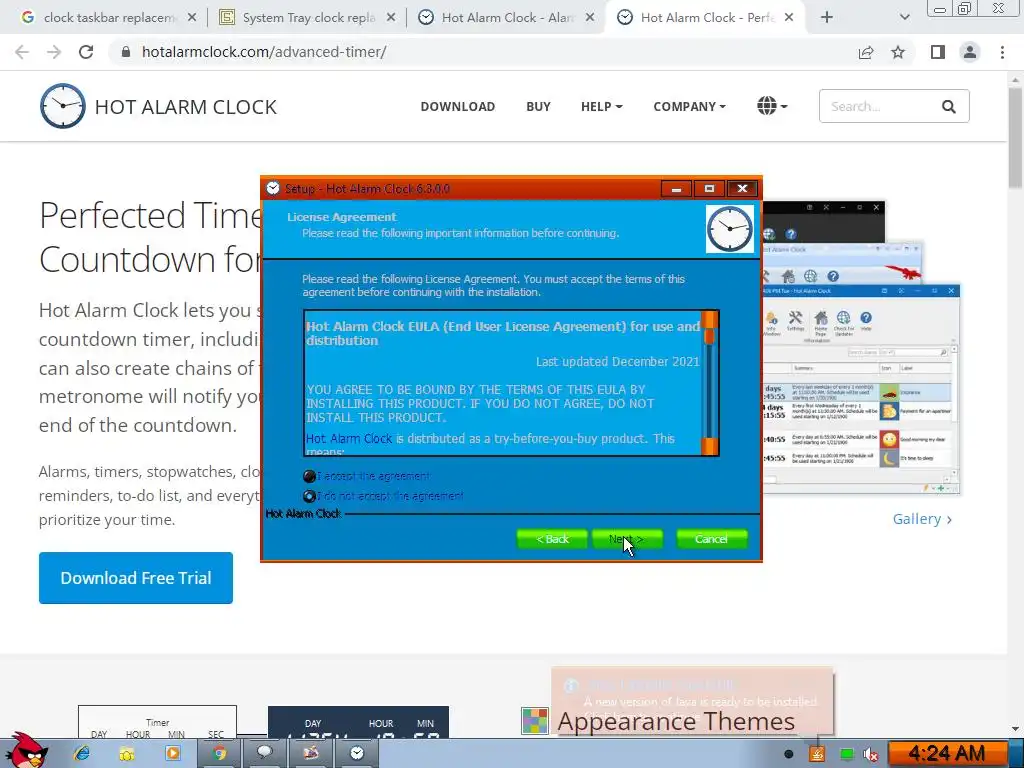Click the webpage vertical scrollbar thumb
This screenshot has width=1024, height=768.
coord(1016,137)
